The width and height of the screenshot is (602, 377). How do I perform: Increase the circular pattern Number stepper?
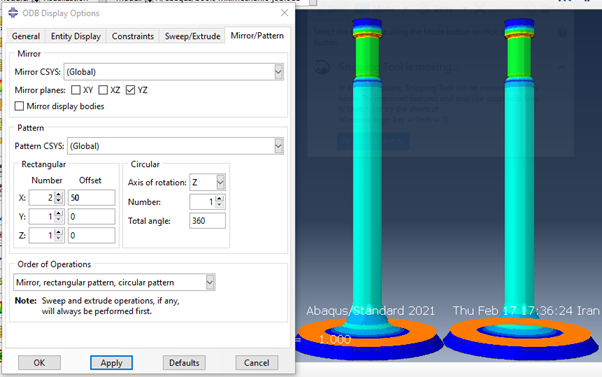click(x=219, y=199)
